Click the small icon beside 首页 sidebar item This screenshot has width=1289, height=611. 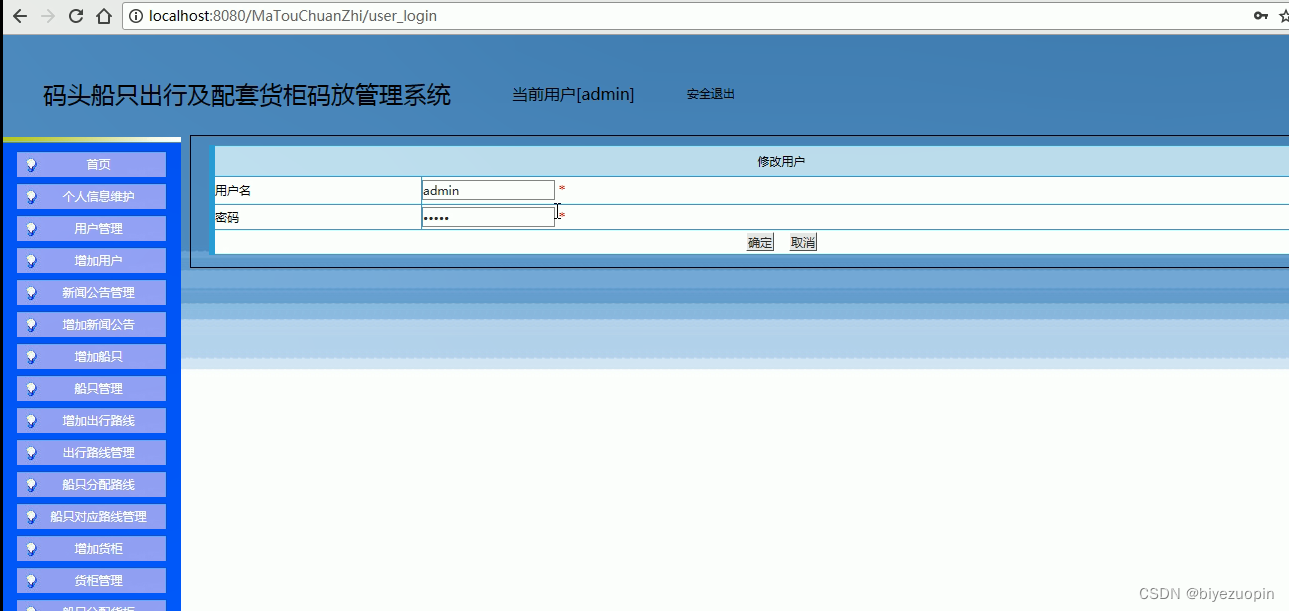tap(31, 164)
